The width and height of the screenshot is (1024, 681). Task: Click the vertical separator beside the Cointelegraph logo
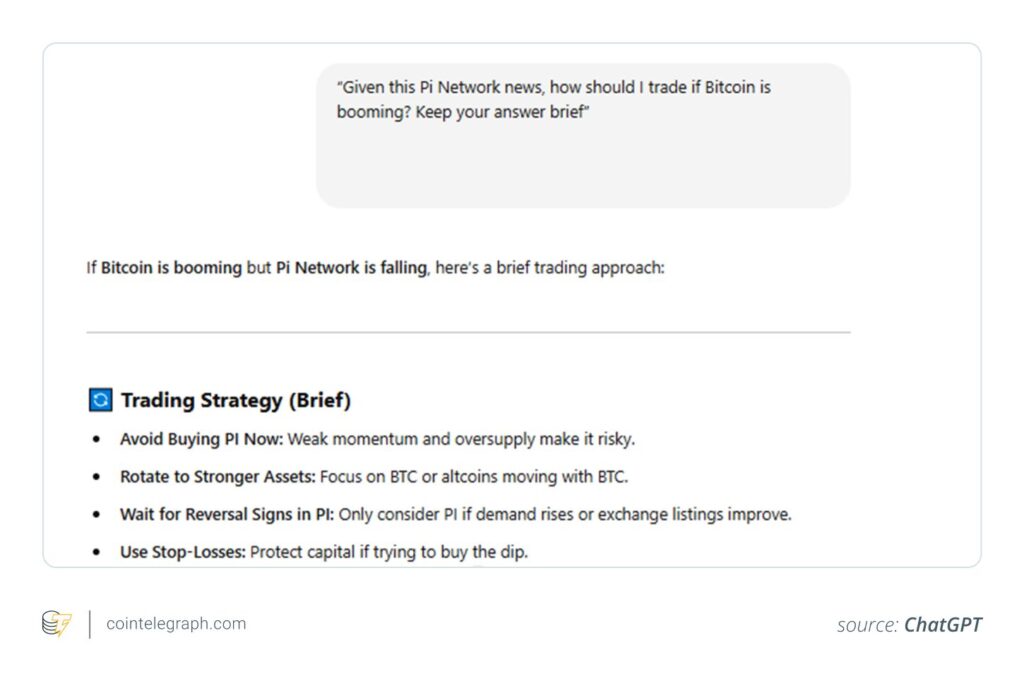(x=90, y=624)
